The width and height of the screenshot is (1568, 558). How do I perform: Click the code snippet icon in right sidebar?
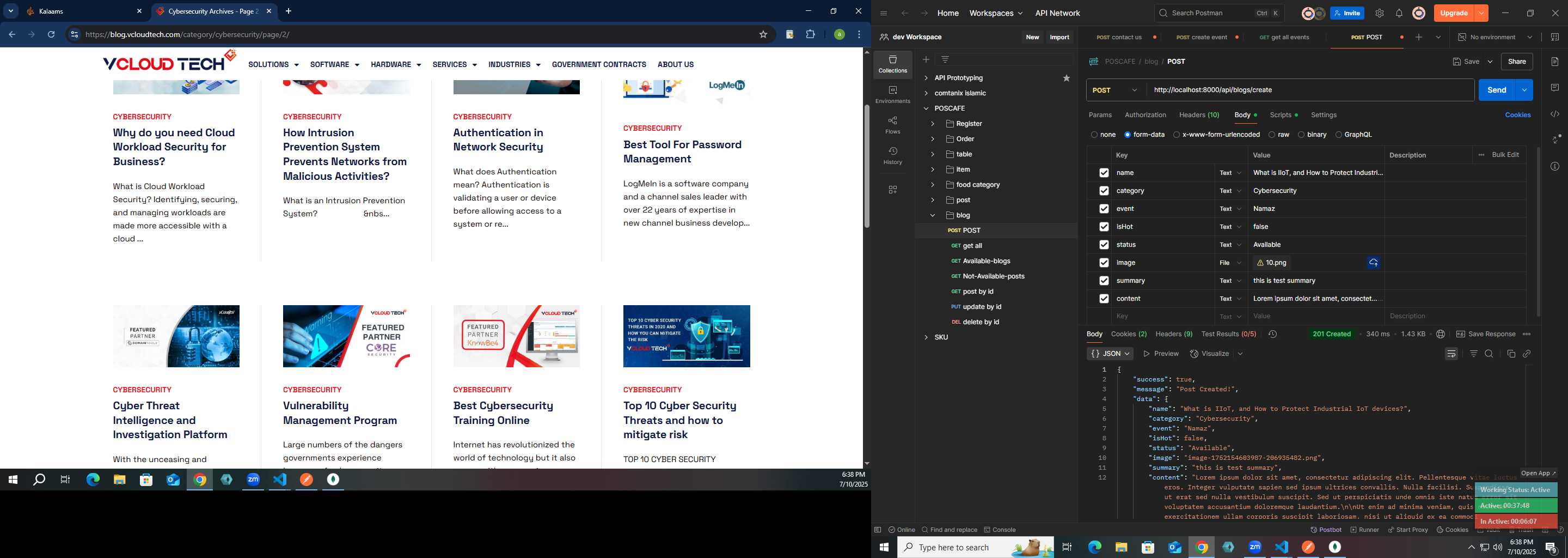(x=1554, y=114)
